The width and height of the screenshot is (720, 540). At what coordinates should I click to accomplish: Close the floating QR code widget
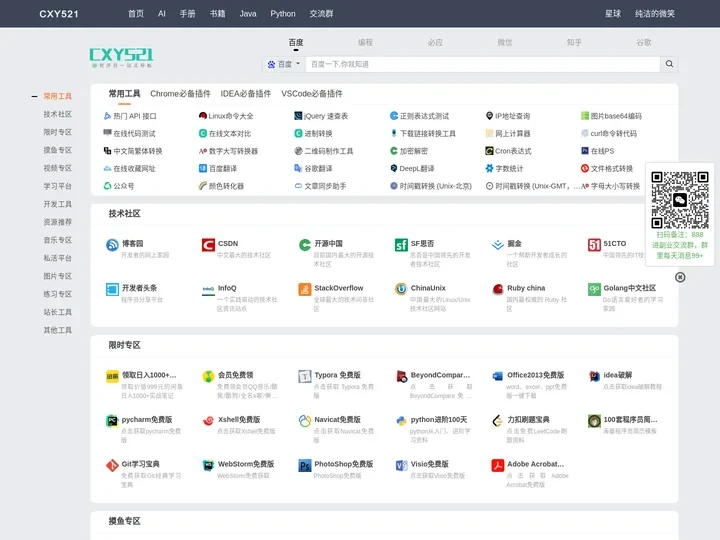680,277
